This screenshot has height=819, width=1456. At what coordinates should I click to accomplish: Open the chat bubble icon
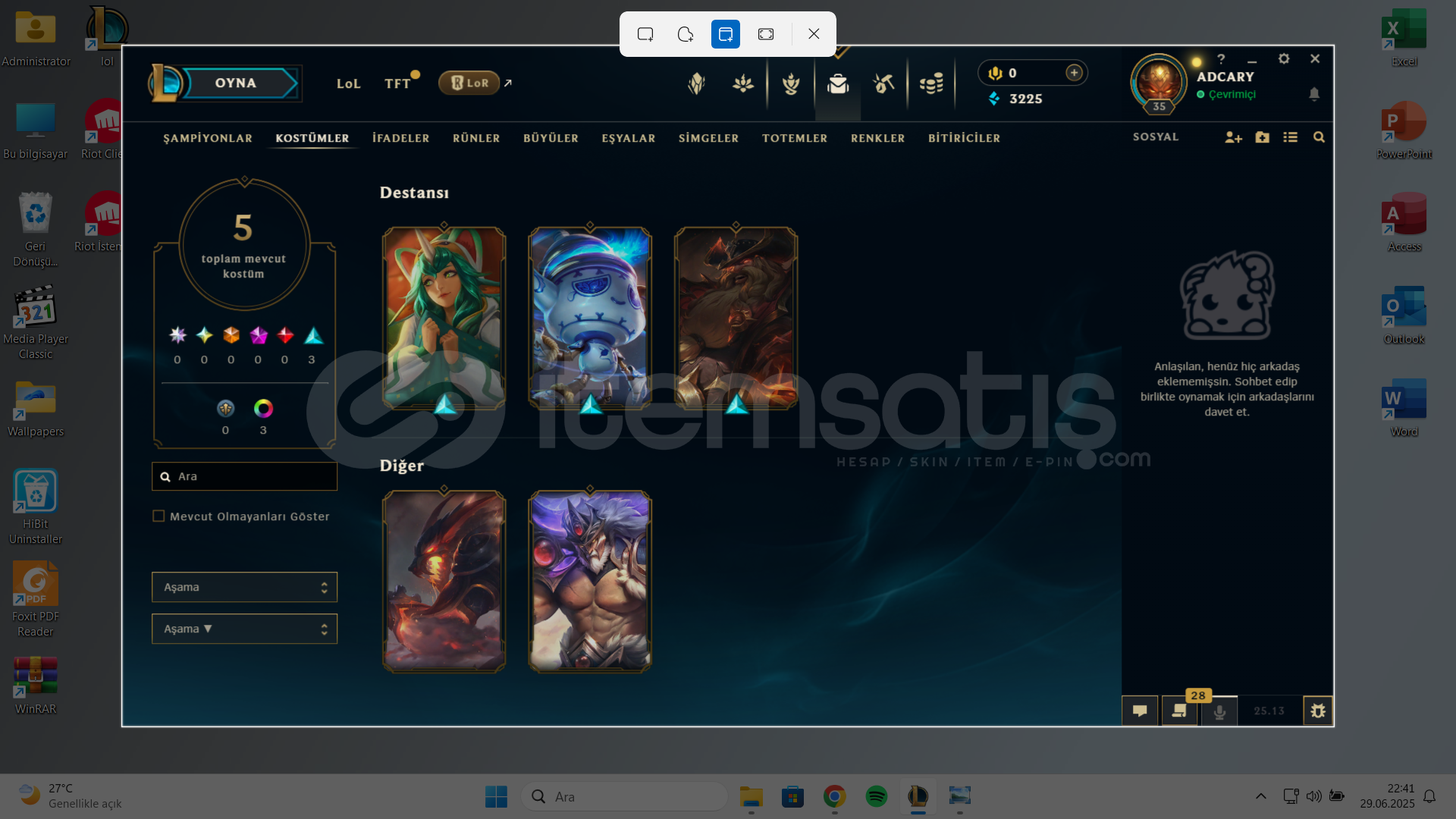click(x=1140, y=711)
